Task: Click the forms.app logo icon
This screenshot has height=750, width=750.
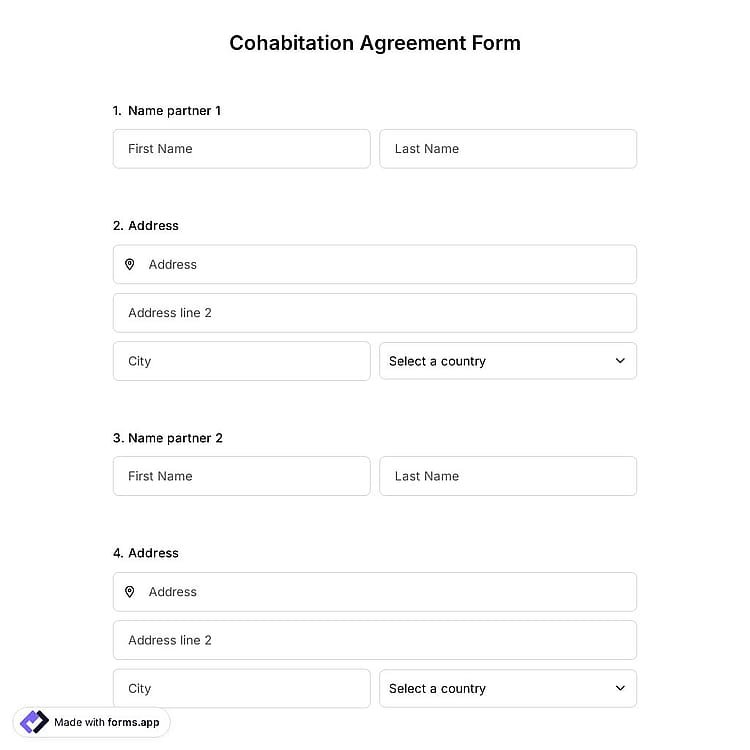Action: [34, 722]
